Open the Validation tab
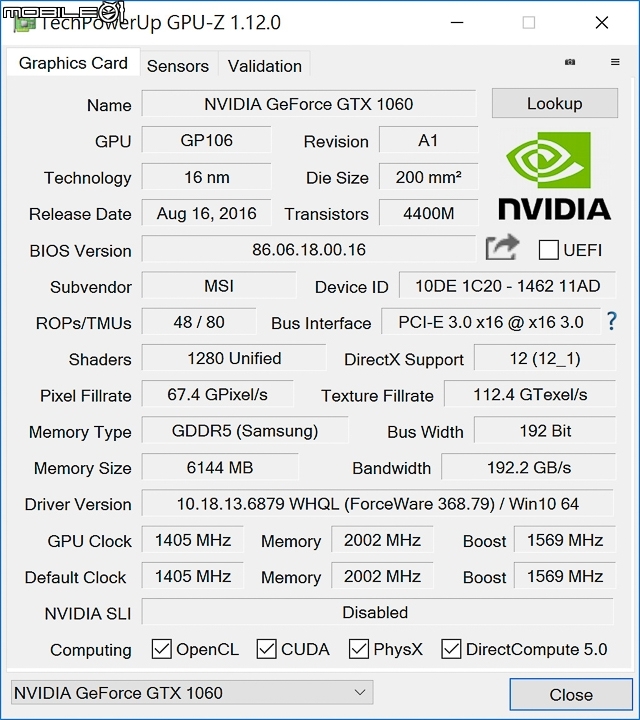This screenshot has height=720, width=640. 265,66
